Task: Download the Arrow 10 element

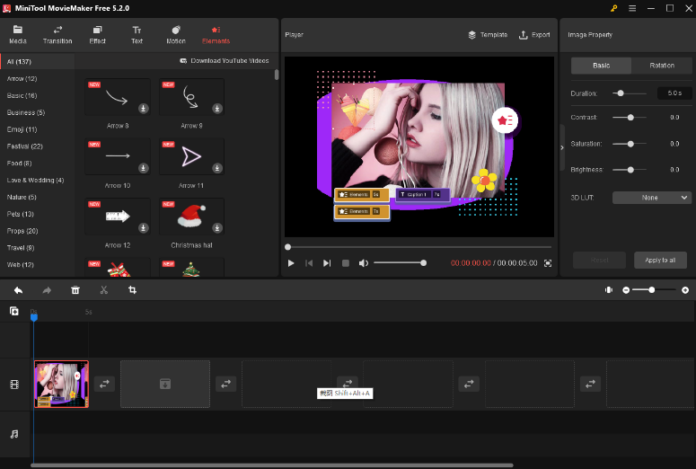Action: pos(143,168)
